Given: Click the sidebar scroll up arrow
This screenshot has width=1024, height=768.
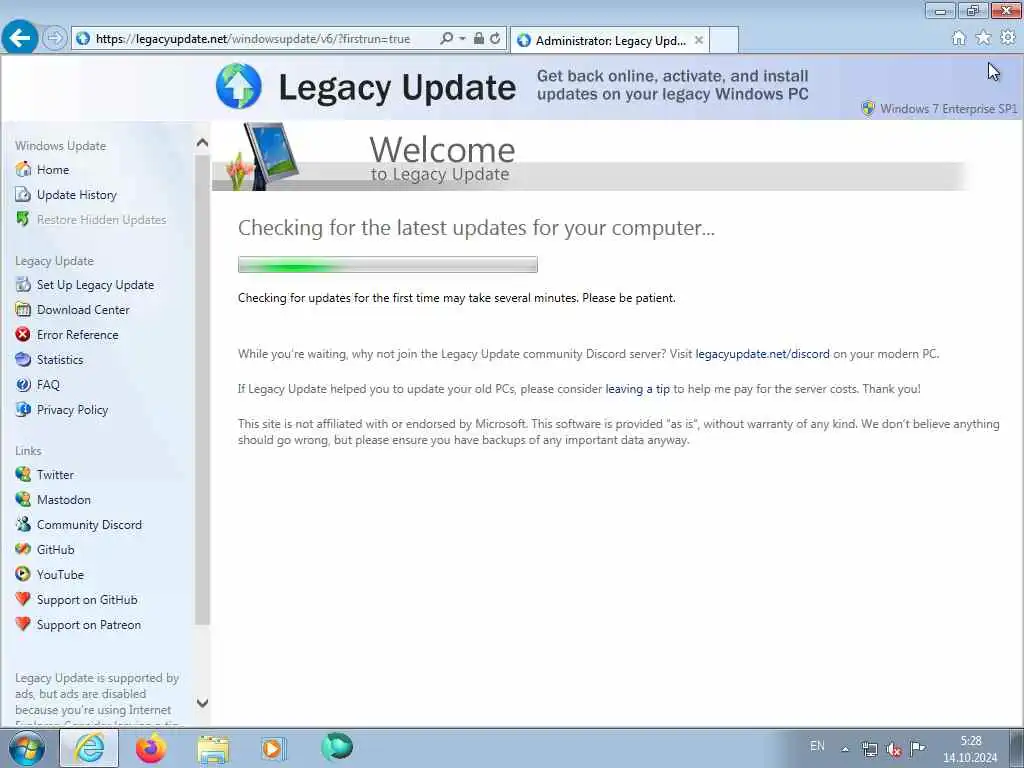Looking at the screenshot, I should (x=202, y=142).
